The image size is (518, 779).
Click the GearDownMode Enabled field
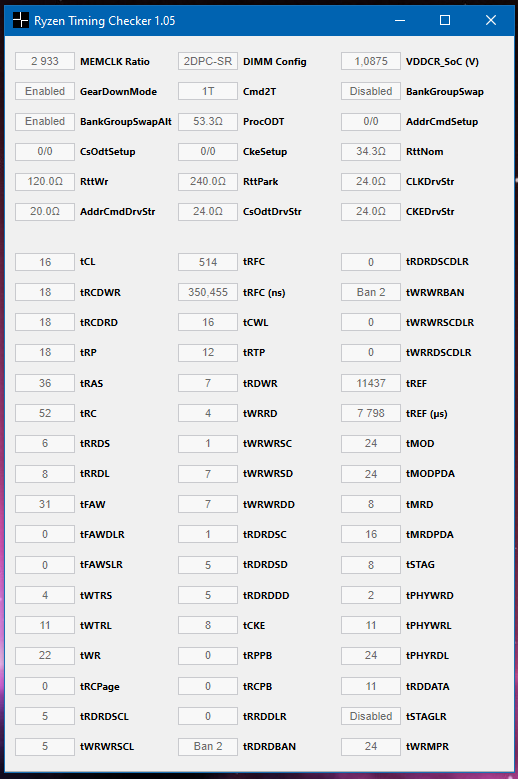tap(45, 91)
